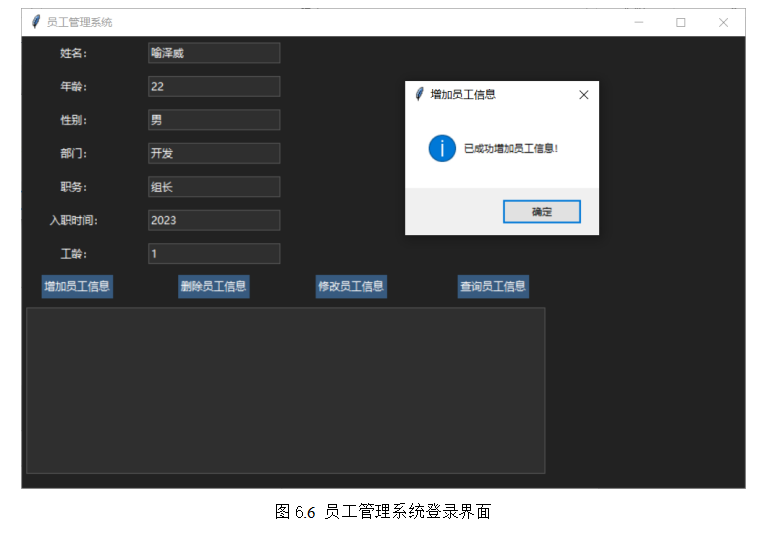
Task: Click the 删除员工信息 button
Action: 214,286
